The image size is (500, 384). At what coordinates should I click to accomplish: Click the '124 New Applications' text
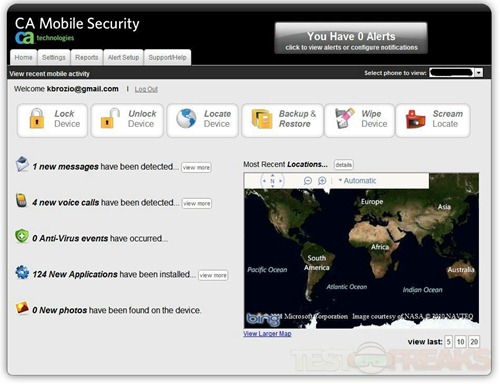(x=75, y=274)
